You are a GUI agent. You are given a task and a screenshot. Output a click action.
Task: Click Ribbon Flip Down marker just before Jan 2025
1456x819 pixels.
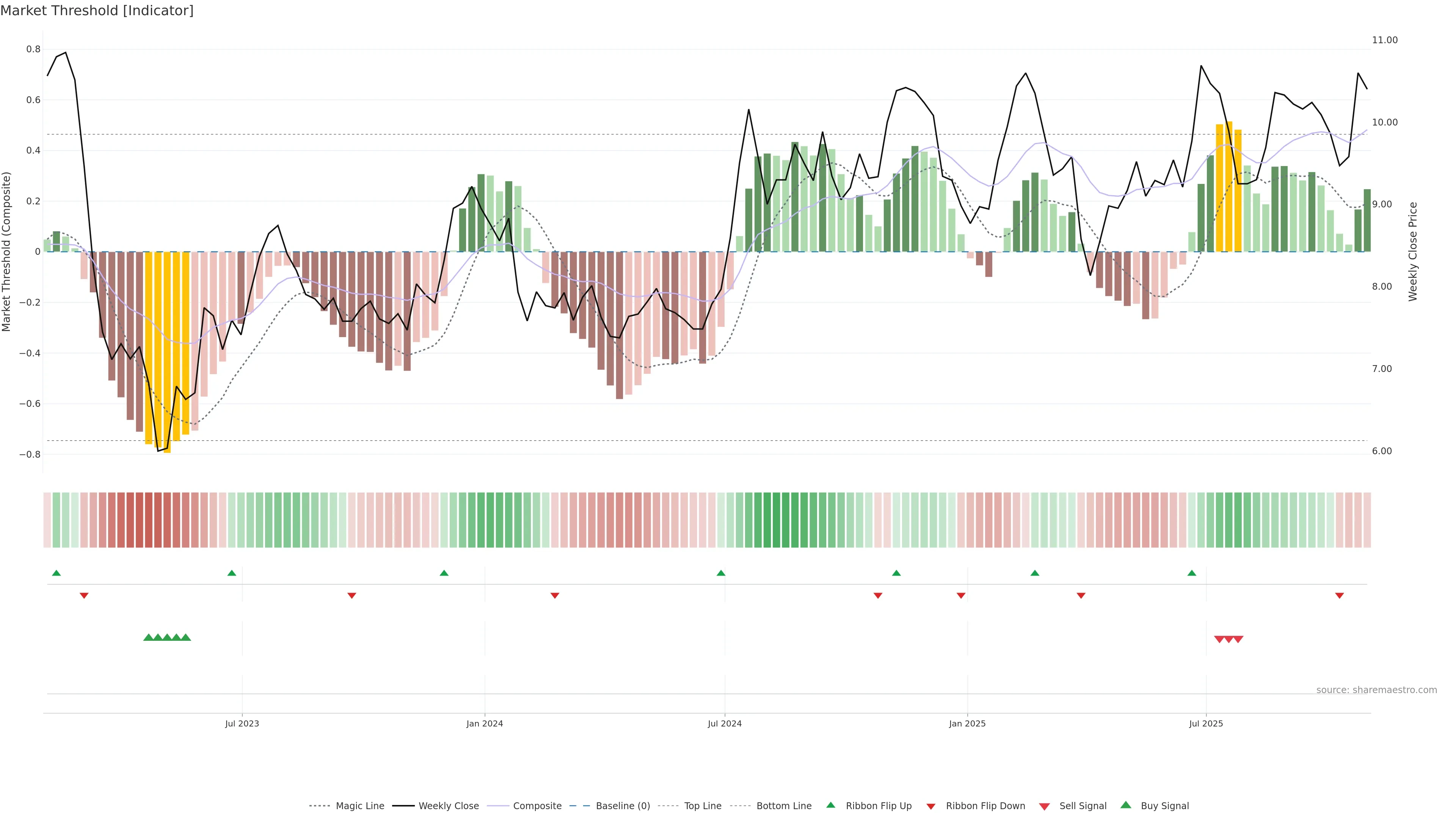961,596
